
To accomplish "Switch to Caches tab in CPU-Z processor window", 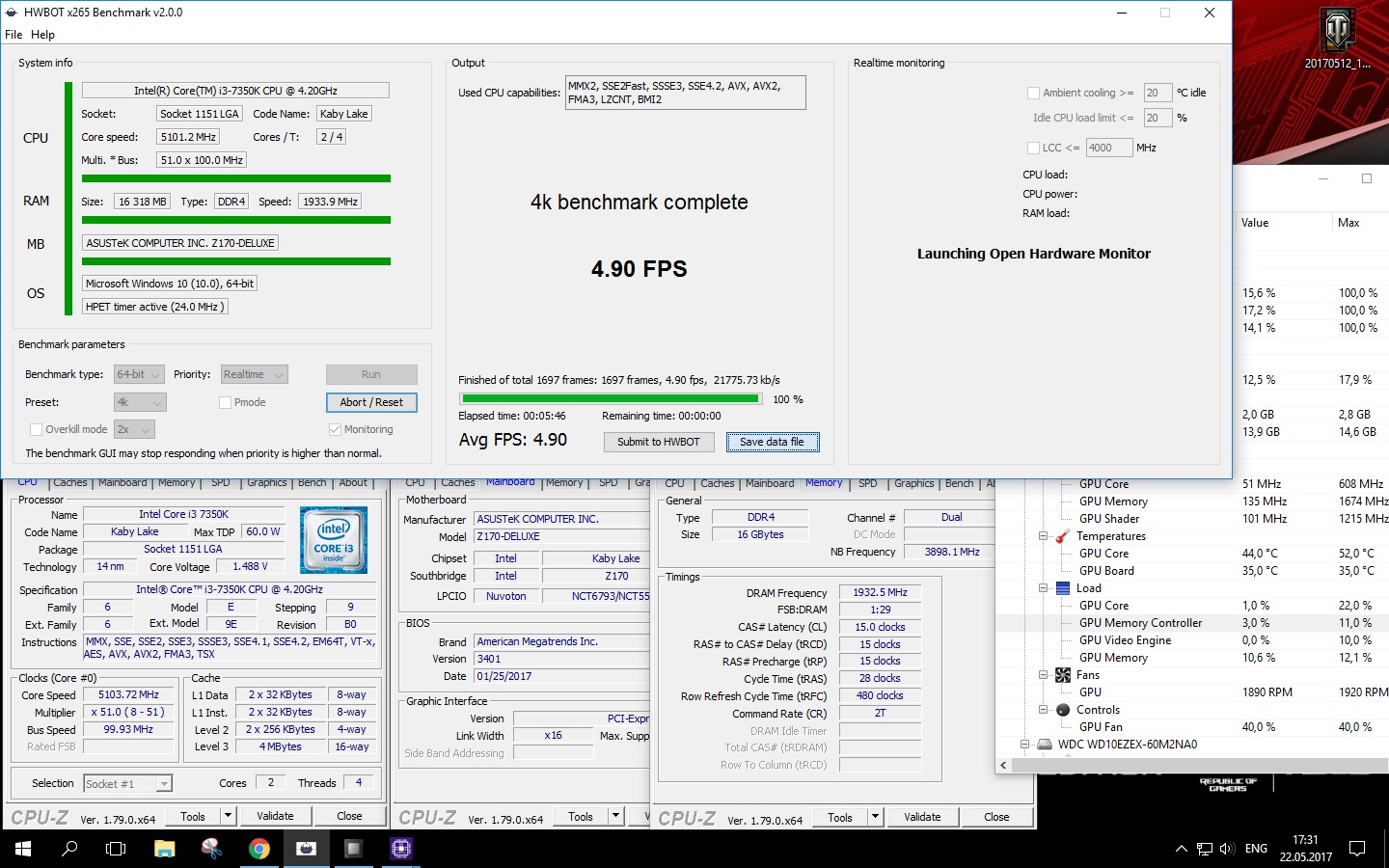I will (x=70, y=483).
